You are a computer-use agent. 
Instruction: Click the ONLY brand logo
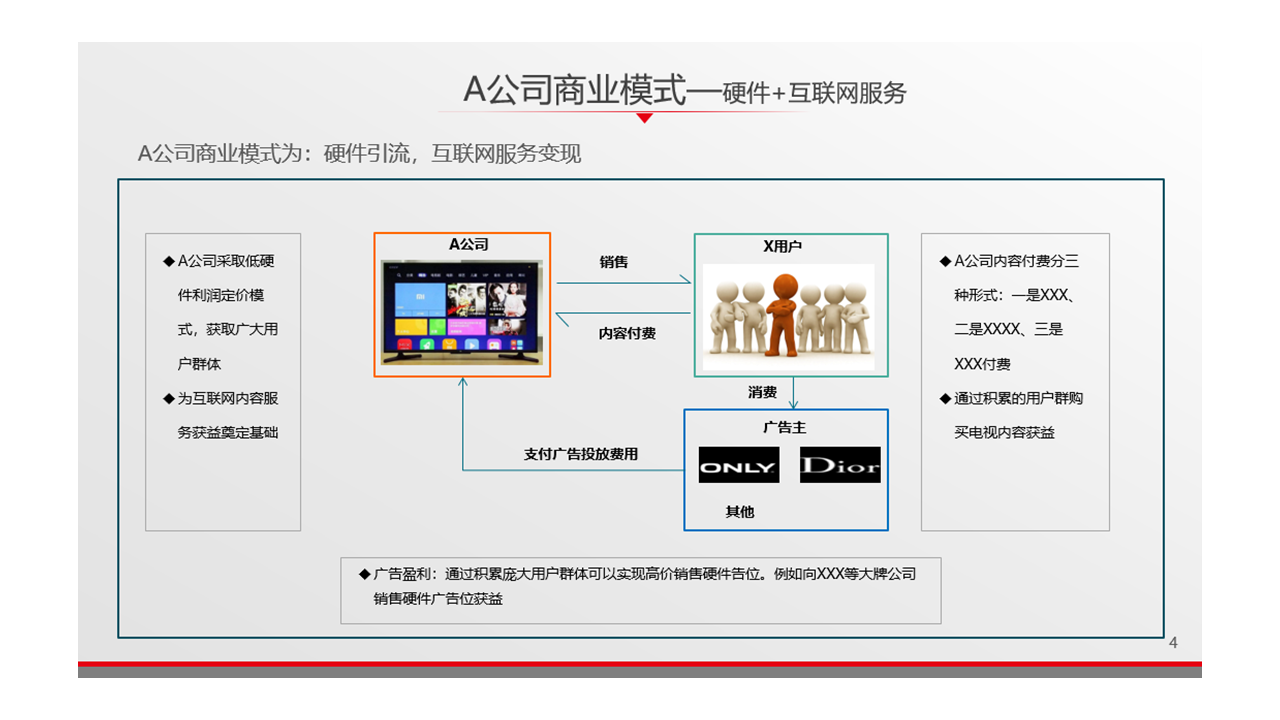click(x=739, y=466)
